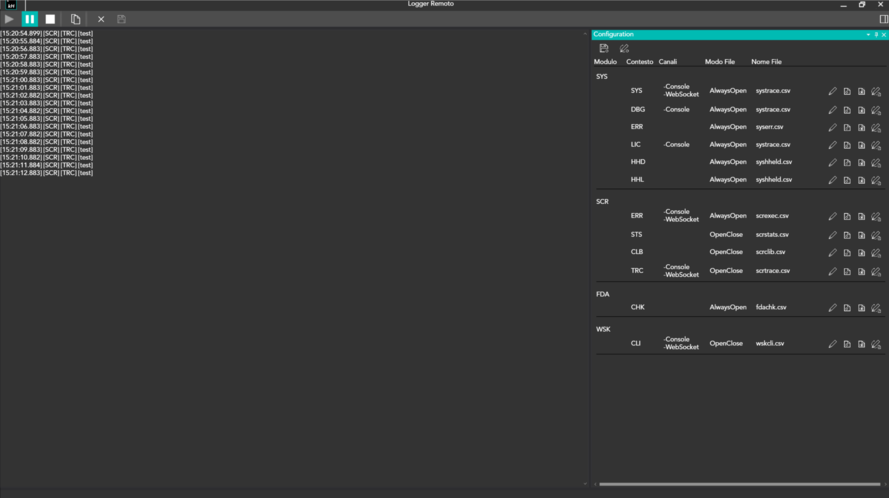Image resolution: width=889 pixels, height=498 pixels.
Task: Click the second file icon in screxec.csv row
Action: point(861,216)
